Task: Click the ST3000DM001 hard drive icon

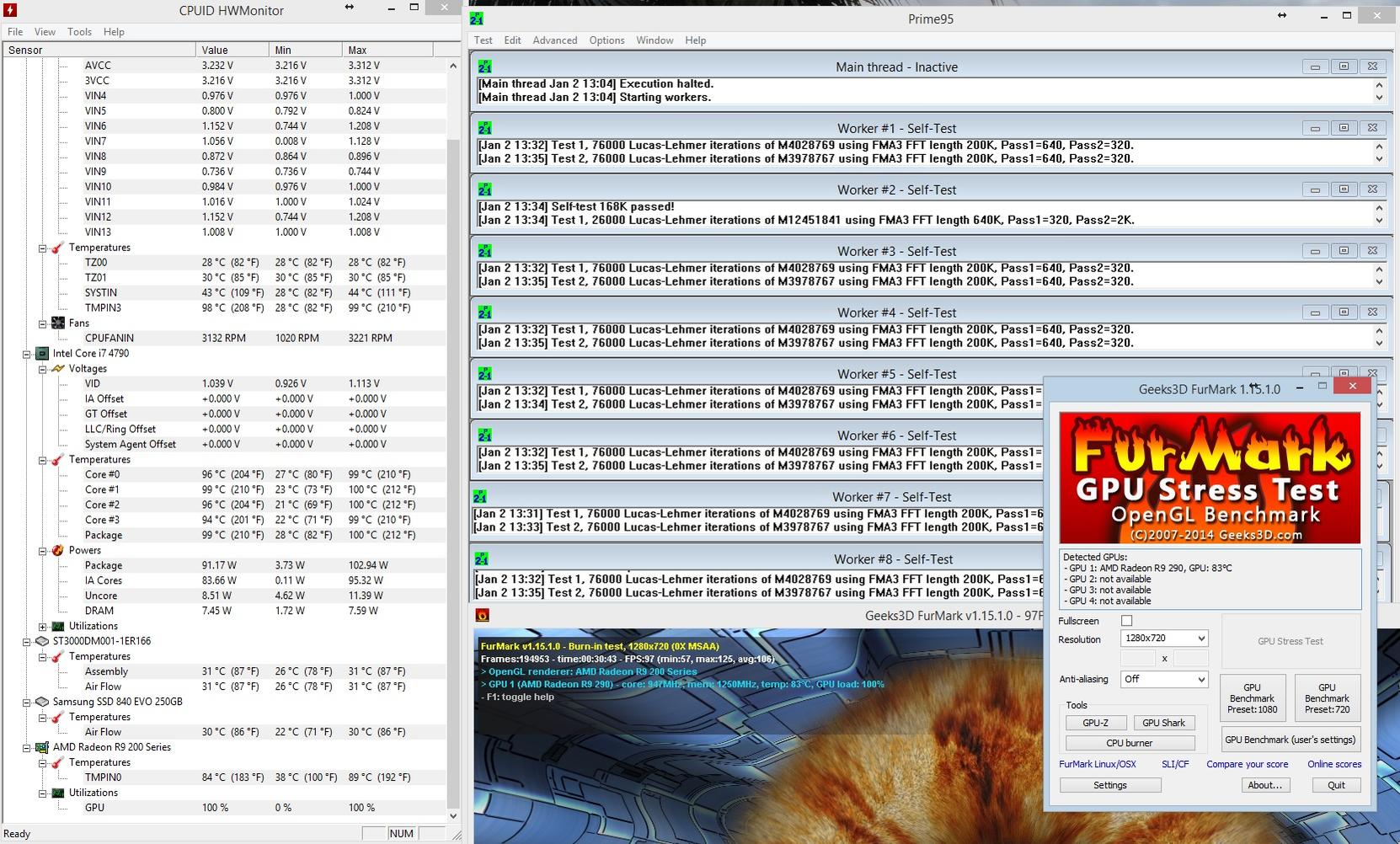Action: (x=41, y=641)
